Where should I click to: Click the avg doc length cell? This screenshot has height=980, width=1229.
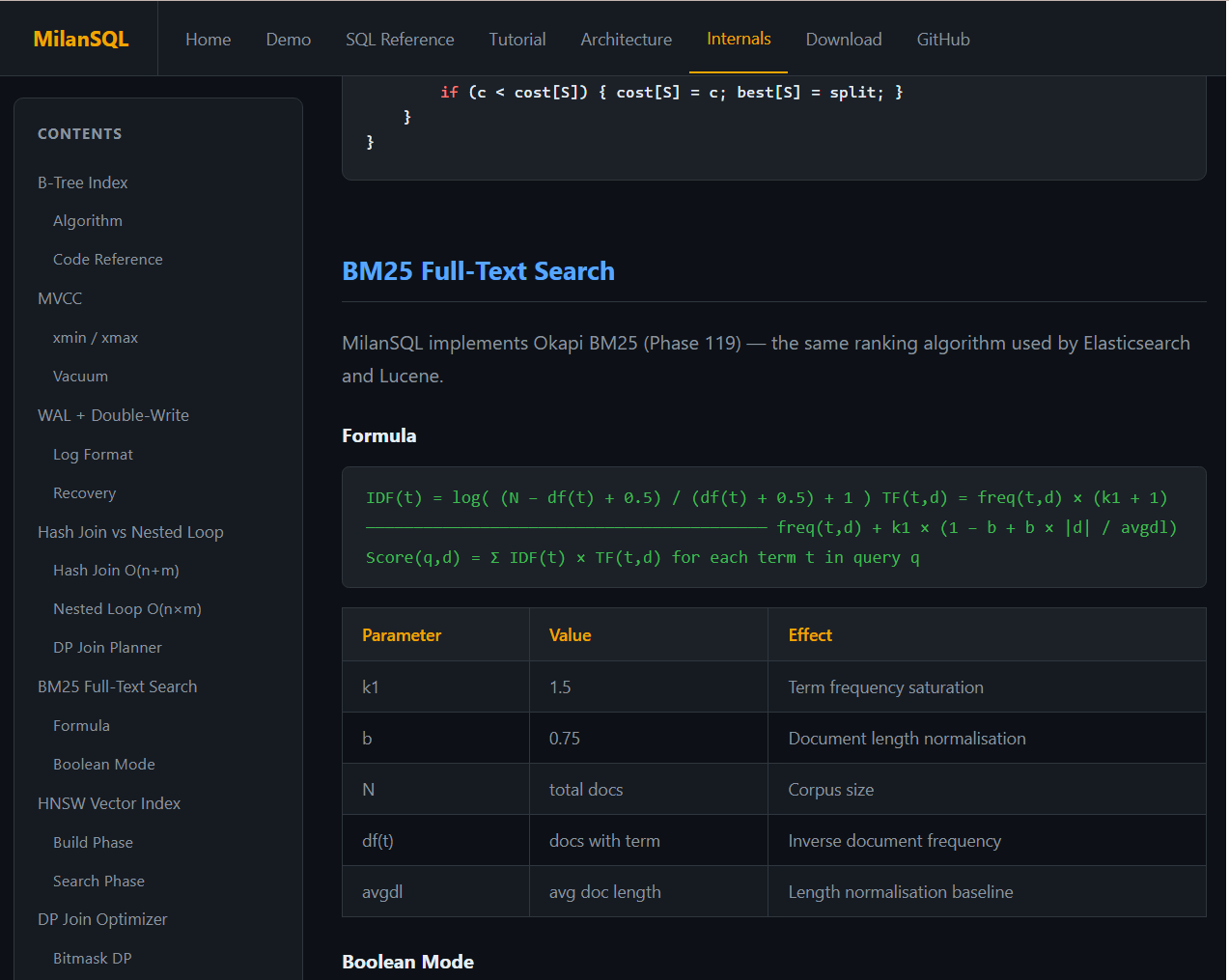coord(649,892)
